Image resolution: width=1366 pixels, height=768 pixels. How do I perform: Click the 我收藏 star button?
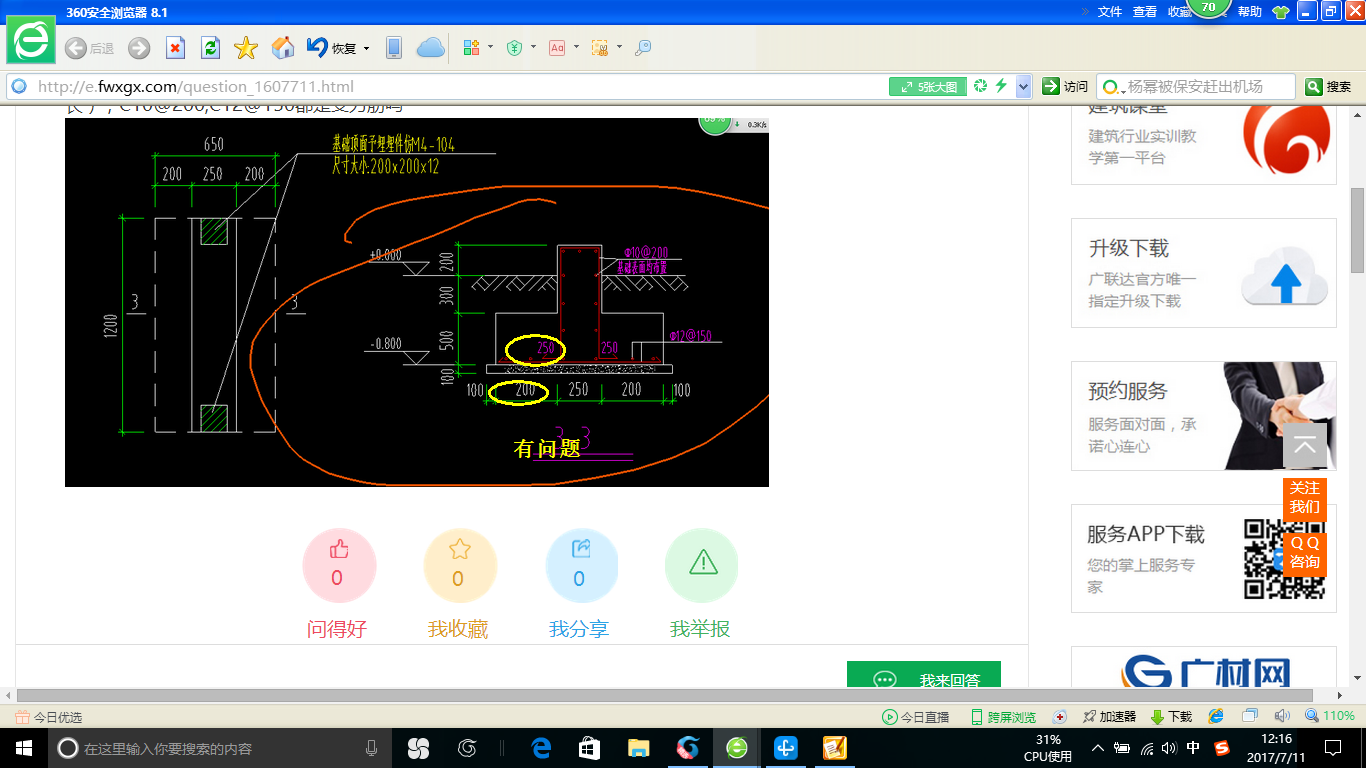pyautogui.click(x=459, y=566)
